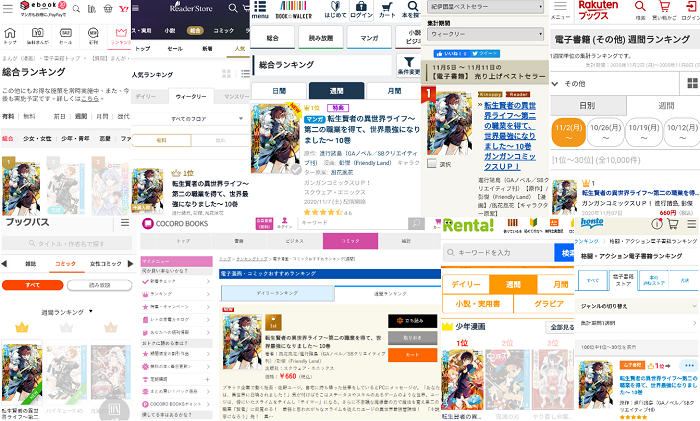The image size is (700, 421).
Task: Open the BOOK☆WALKER 条件変更 filter funnel
Action: (408, 65)
